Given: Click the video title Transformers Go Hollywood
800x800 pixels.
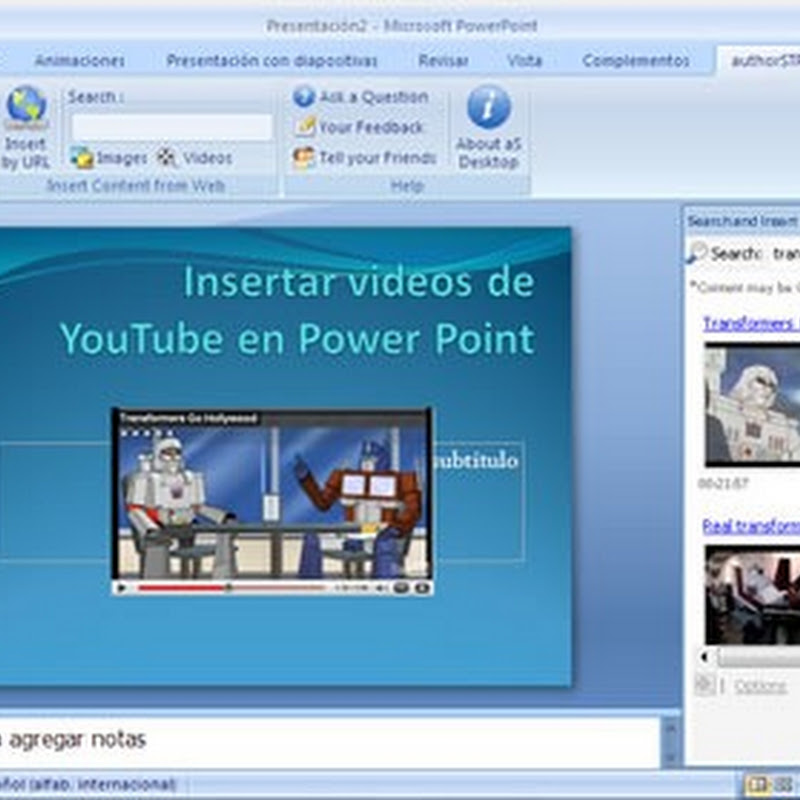Looking at the screenshot, I should (188, 418).
